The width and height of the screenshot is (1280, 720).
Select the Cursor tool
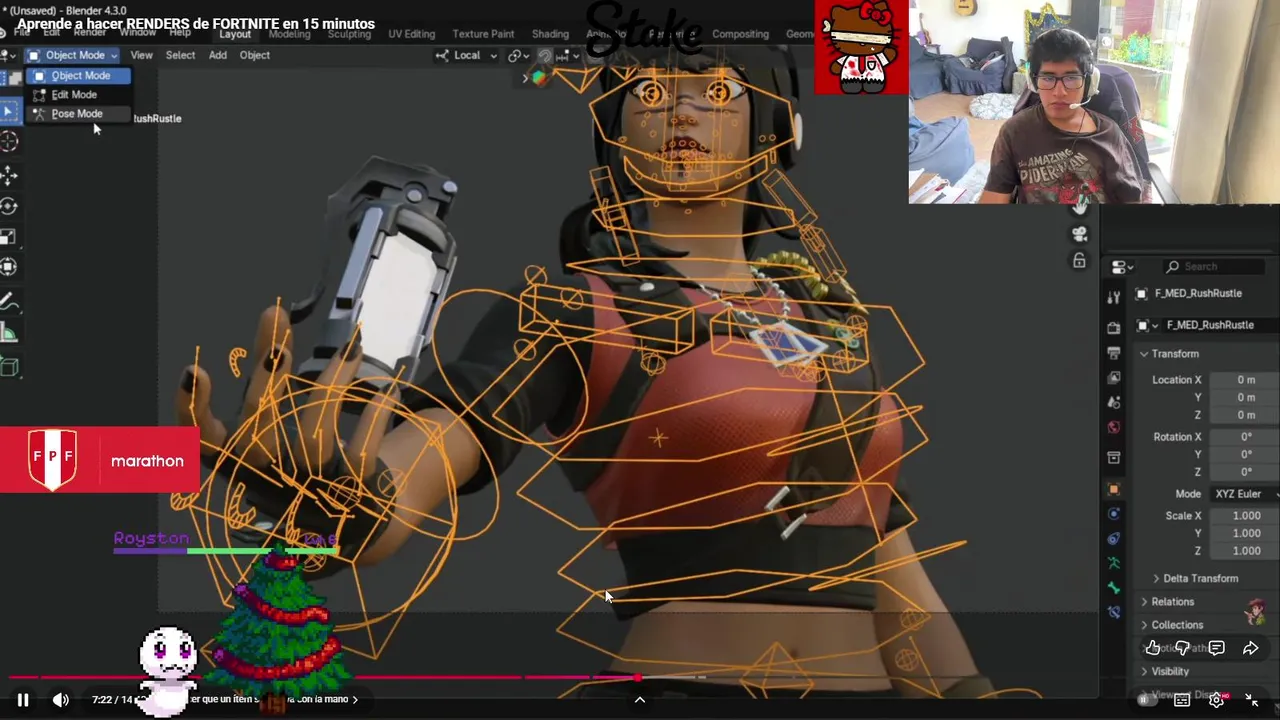coord(9,142)
